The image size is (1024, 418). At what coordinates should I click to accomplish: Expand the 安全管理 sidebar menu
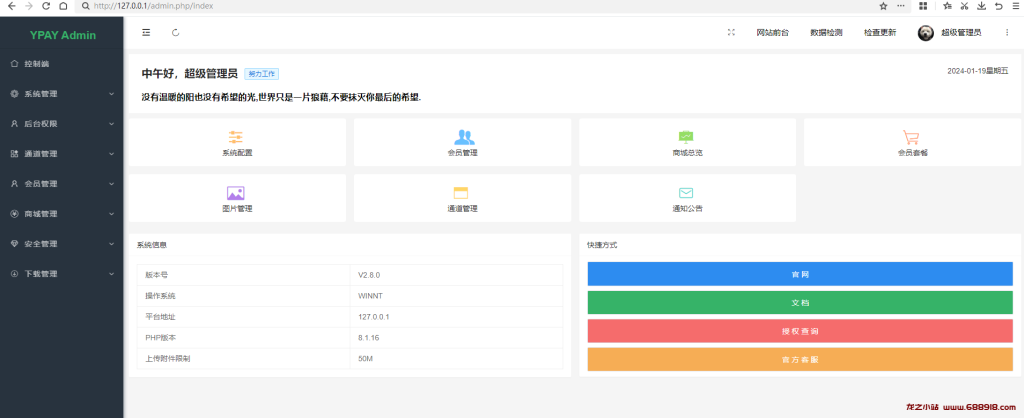pos(61,244)
